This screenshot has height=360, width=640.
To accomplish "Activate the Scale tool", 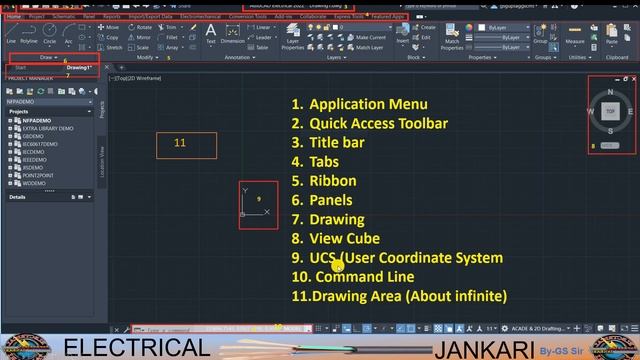I will coord(138,47).
